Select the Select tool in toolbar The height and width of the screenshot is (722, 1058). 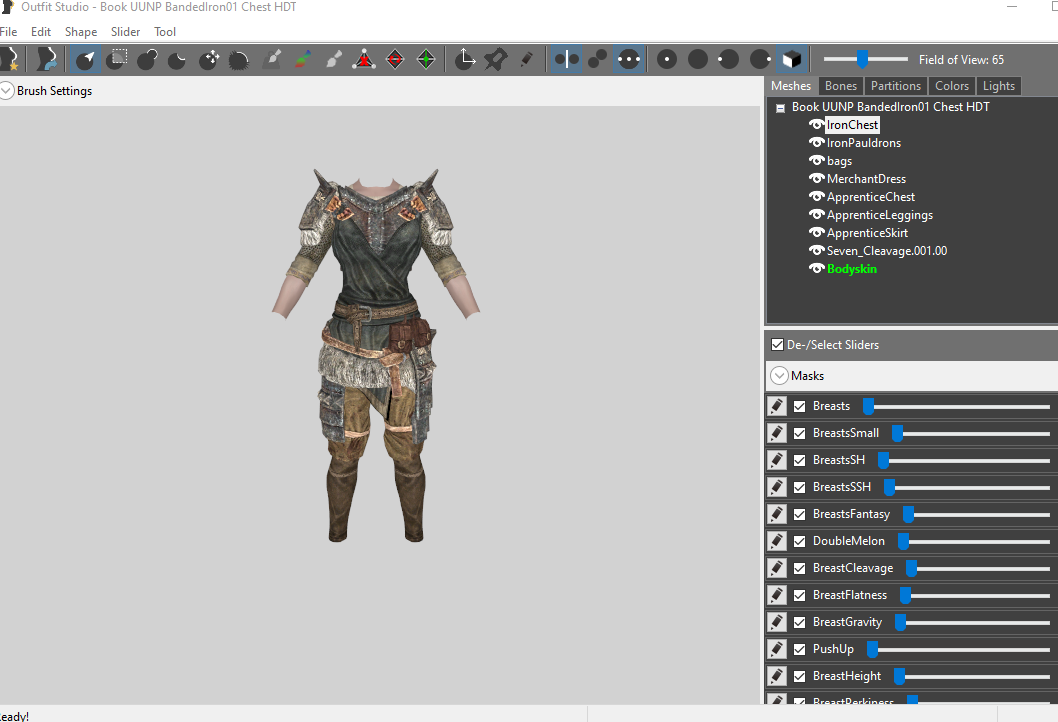[x=85, y=59]
